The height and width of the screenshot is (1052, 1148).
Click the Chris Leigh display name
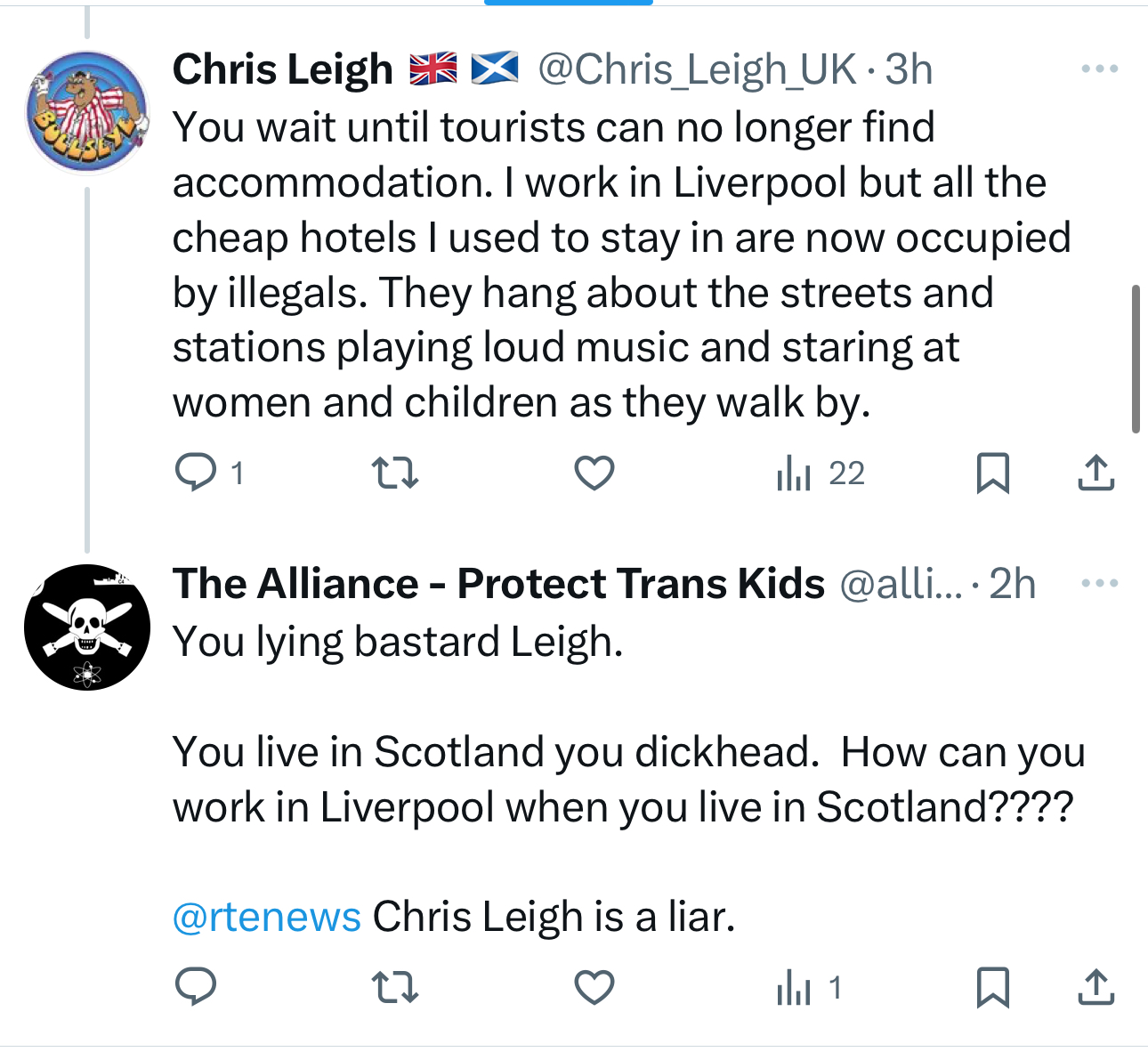(x=283, y=69)
